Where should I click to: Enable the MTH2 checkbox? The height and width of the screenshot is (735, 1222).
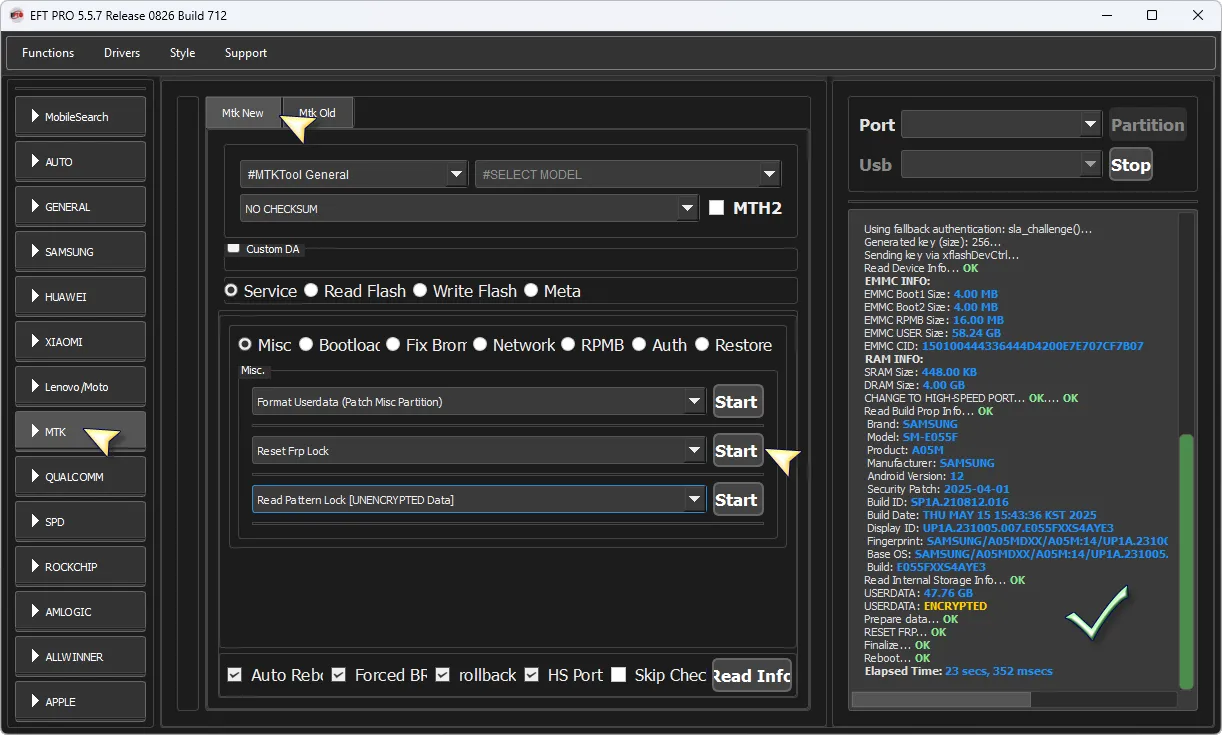pos(716,208)
